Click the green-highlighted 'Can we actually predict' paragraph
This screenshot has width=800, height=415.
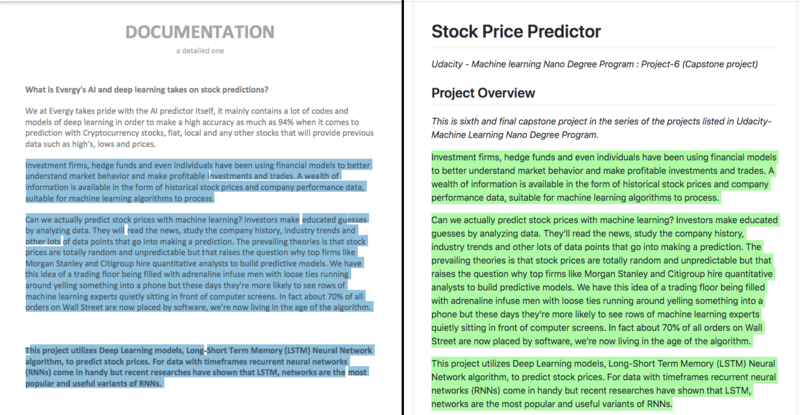(605, 281)
